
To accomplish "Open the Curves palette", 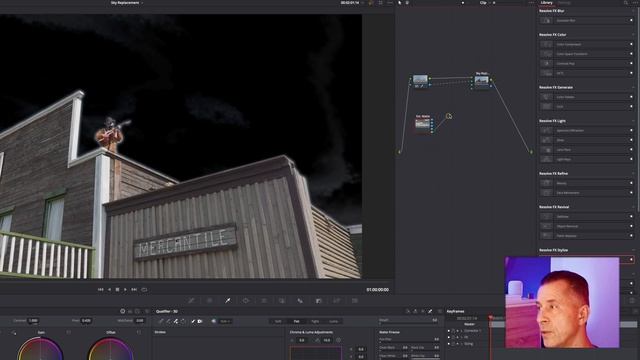I will coord(191,300).
